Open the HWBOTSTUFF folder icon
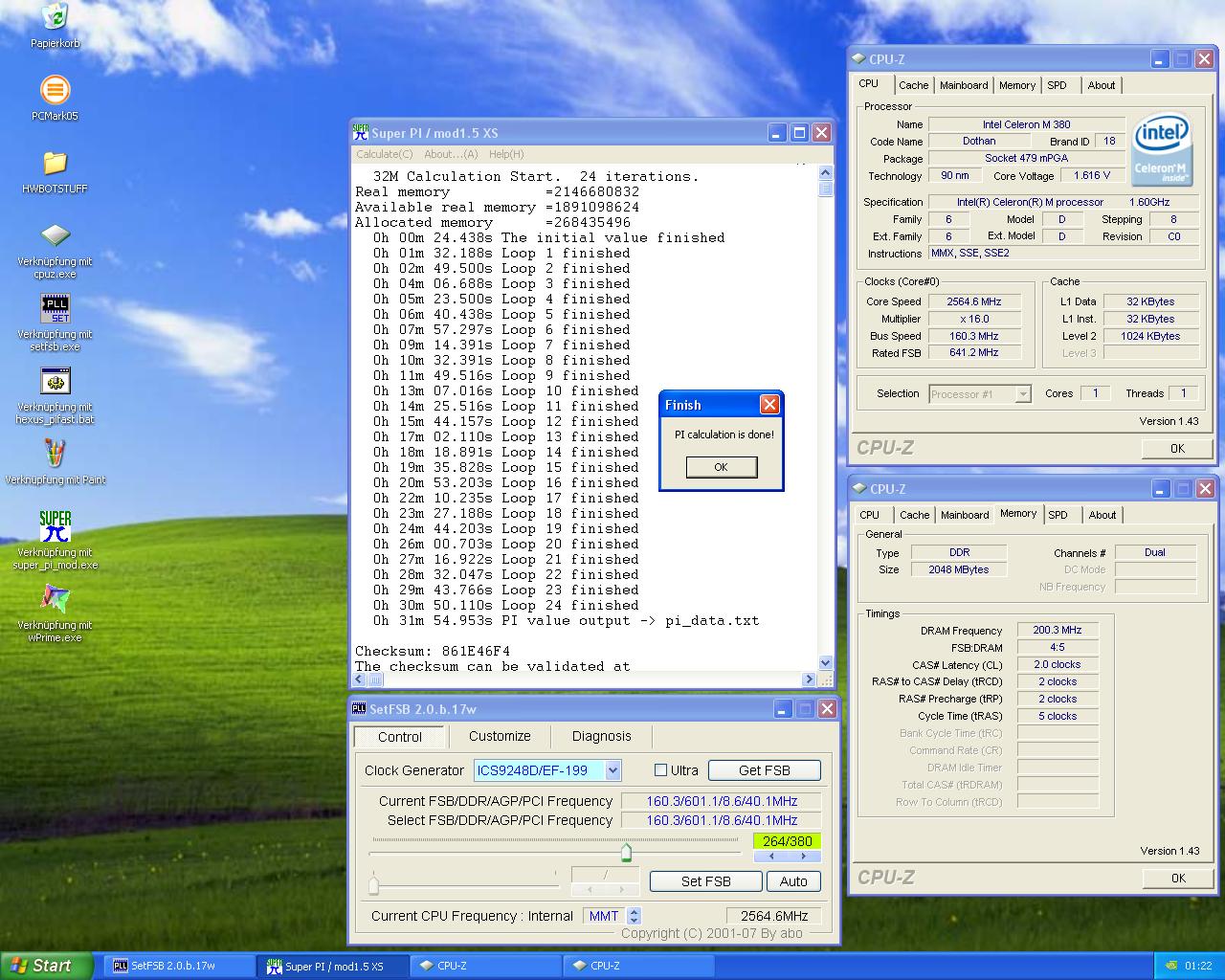 (x=55, y=163)
